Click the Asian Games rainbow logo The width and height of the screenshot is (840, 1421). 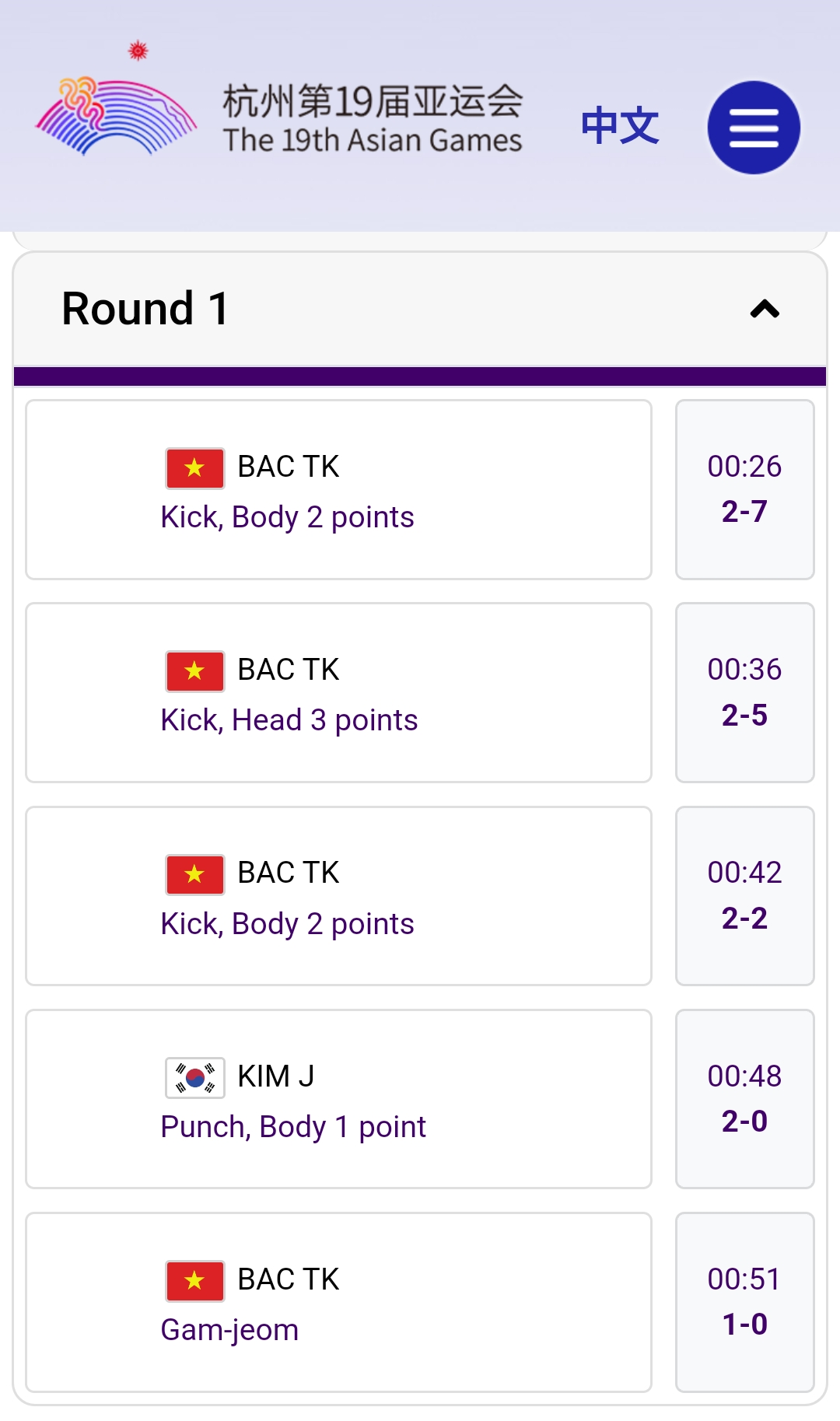116,116
